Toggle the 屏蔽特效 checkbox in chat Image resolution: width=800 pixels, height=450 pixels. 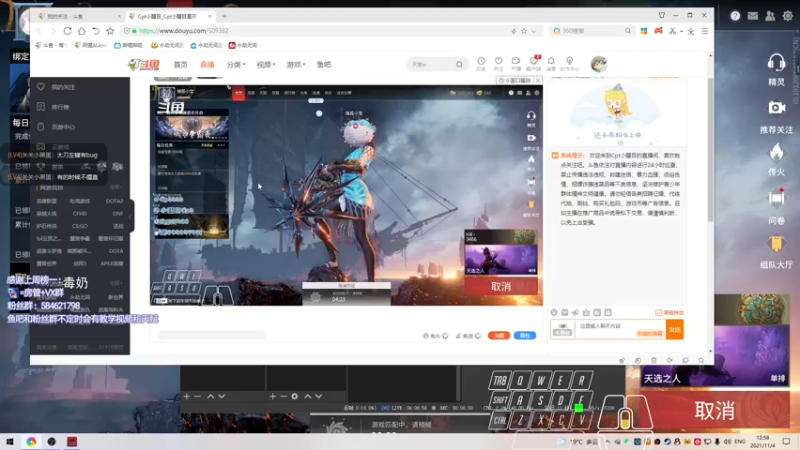(x=659, y=313)
